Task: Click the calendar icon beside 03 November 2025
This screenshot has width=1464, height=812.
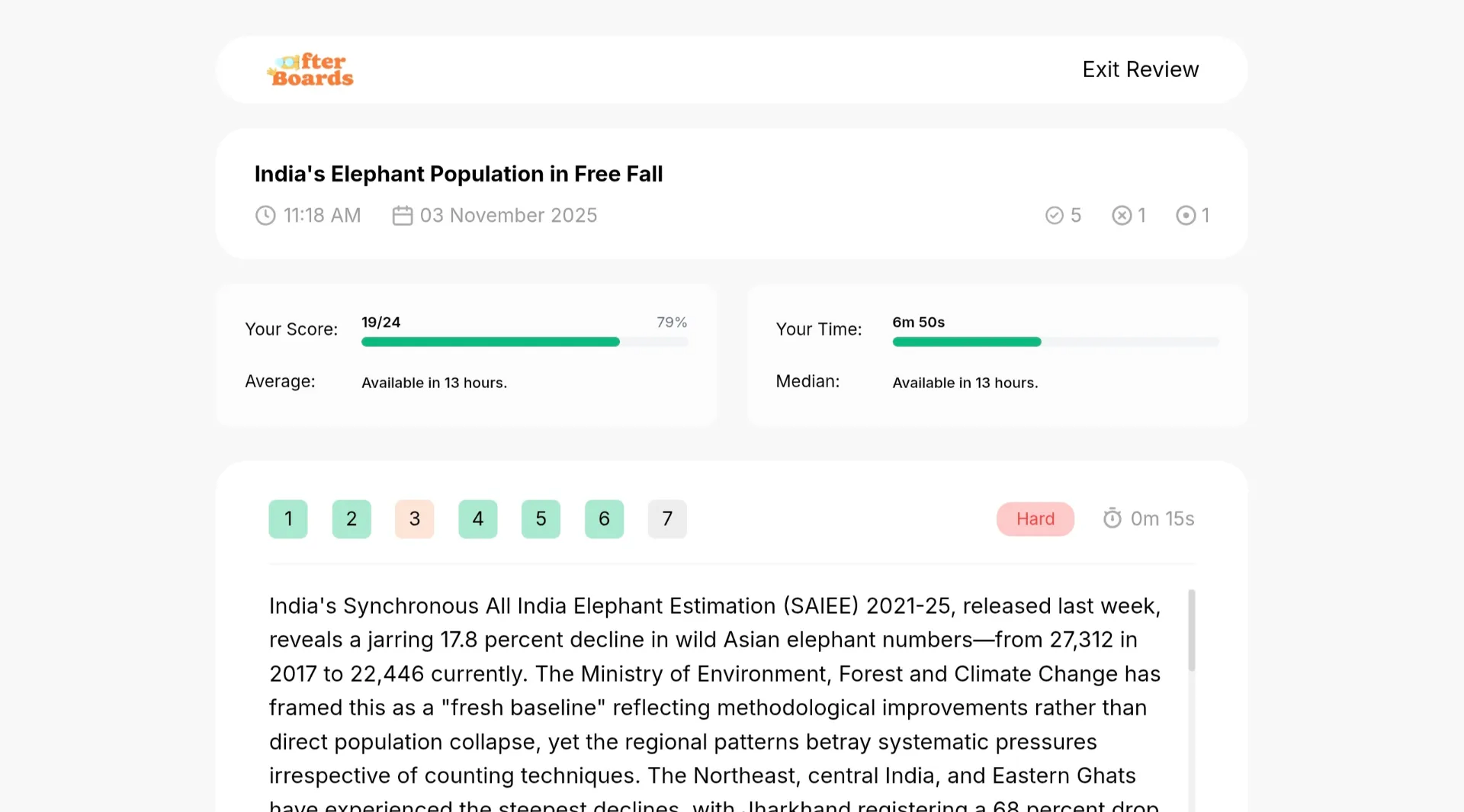Action: 403,216
